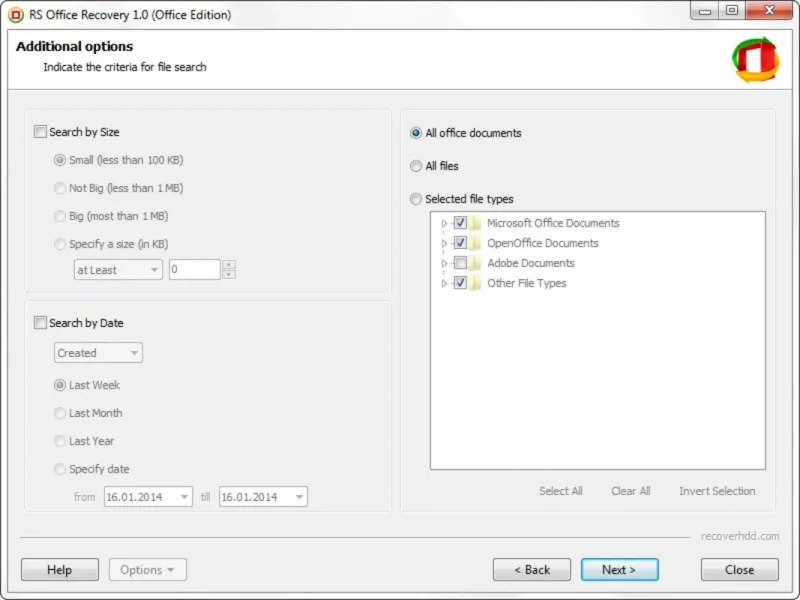Click the Other File Types folder icon
The image size is (800, 600).
(475, 283)
